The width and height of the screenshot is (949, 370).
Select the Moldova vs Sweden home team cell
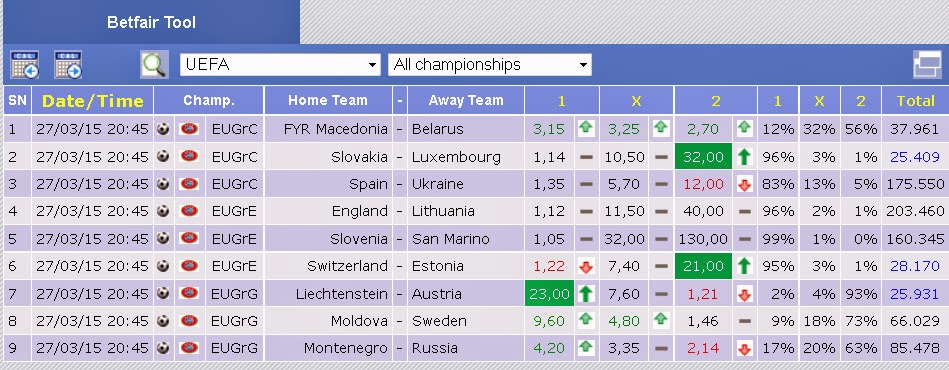(x=327, y=321)
